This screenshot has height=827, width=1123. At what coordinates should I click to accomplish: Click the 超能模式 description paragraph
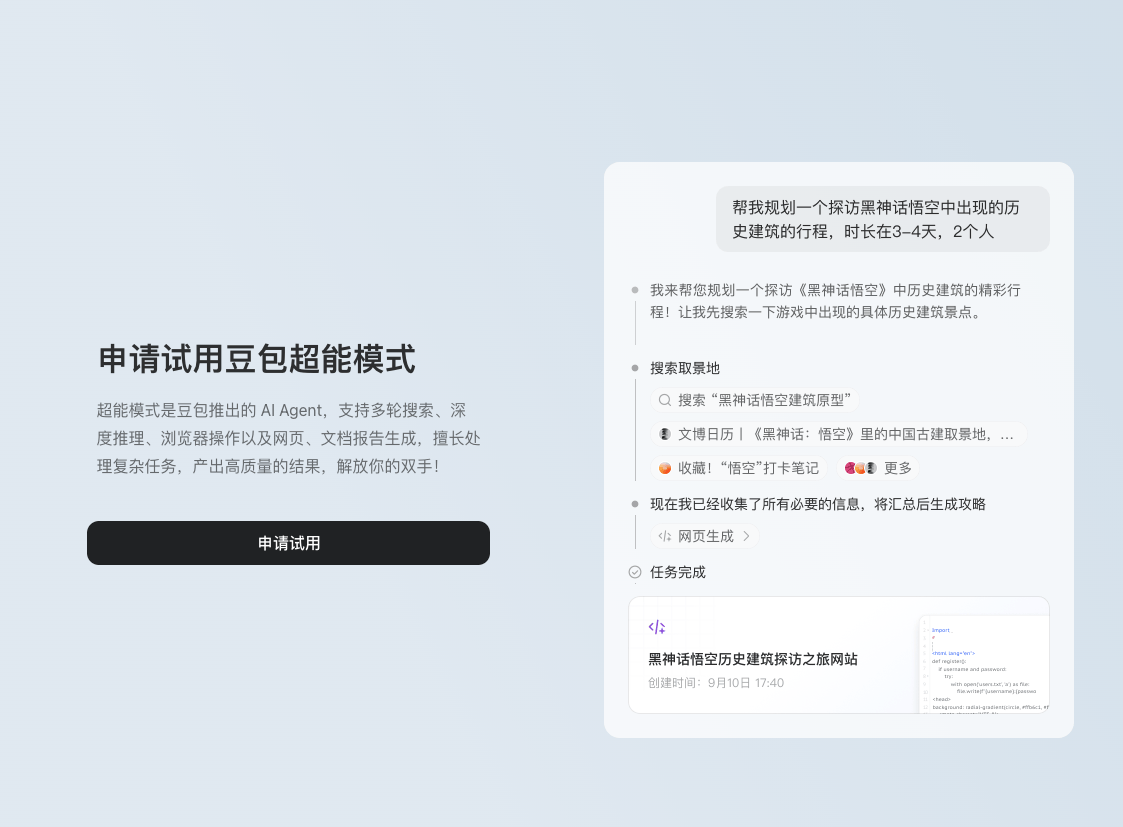tap(288, 438)
